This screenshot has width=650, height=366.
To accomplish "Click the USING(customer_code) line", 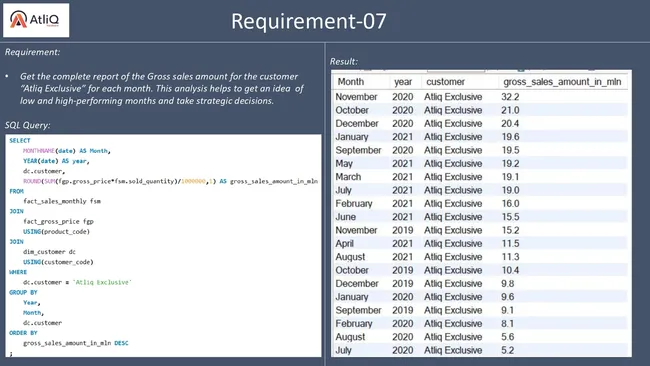I will tap(58, 262).
